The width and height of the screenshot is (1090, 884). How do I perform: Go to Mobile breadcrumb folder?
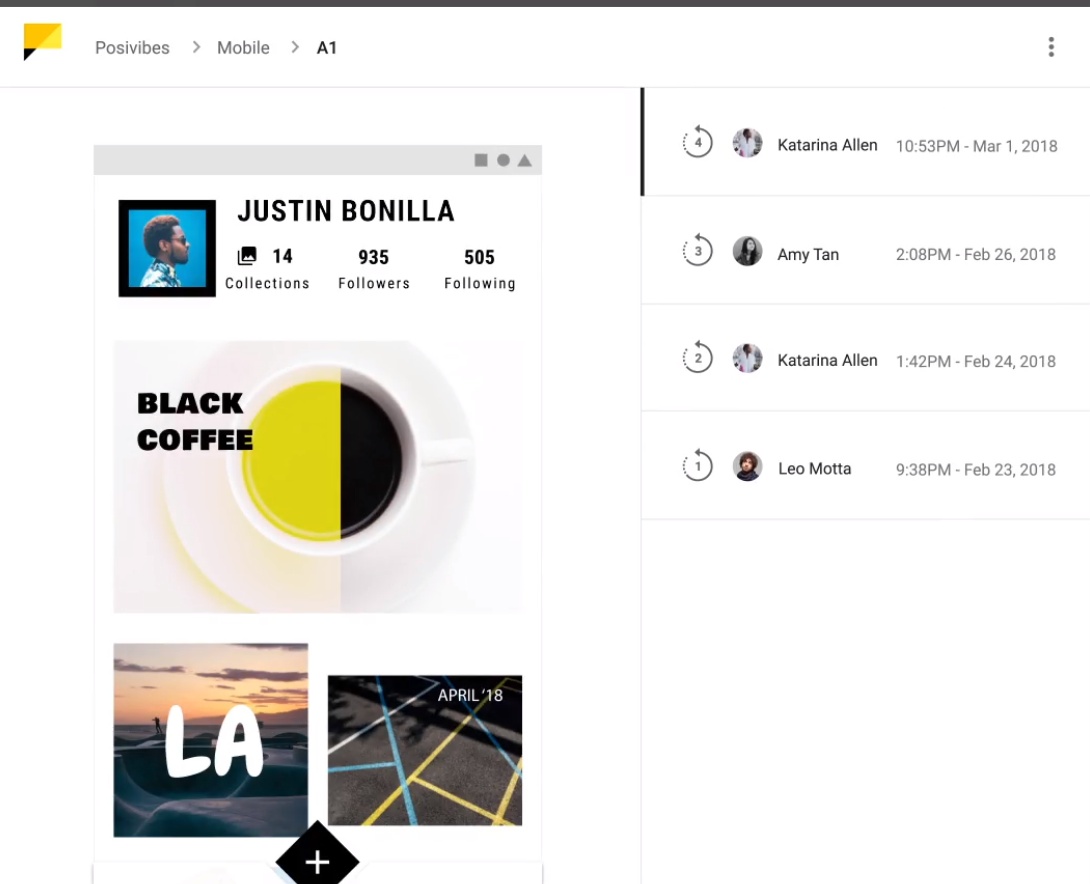[x=243, y=48]
